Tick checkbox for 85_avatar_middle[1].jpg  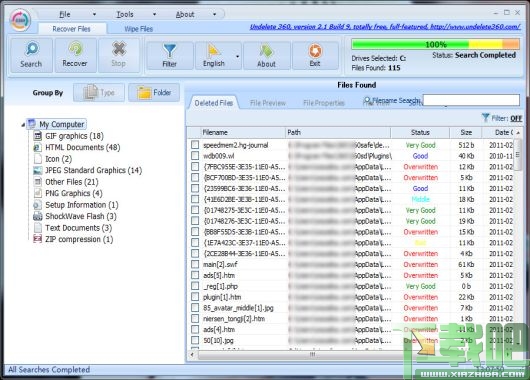point(195,307)
